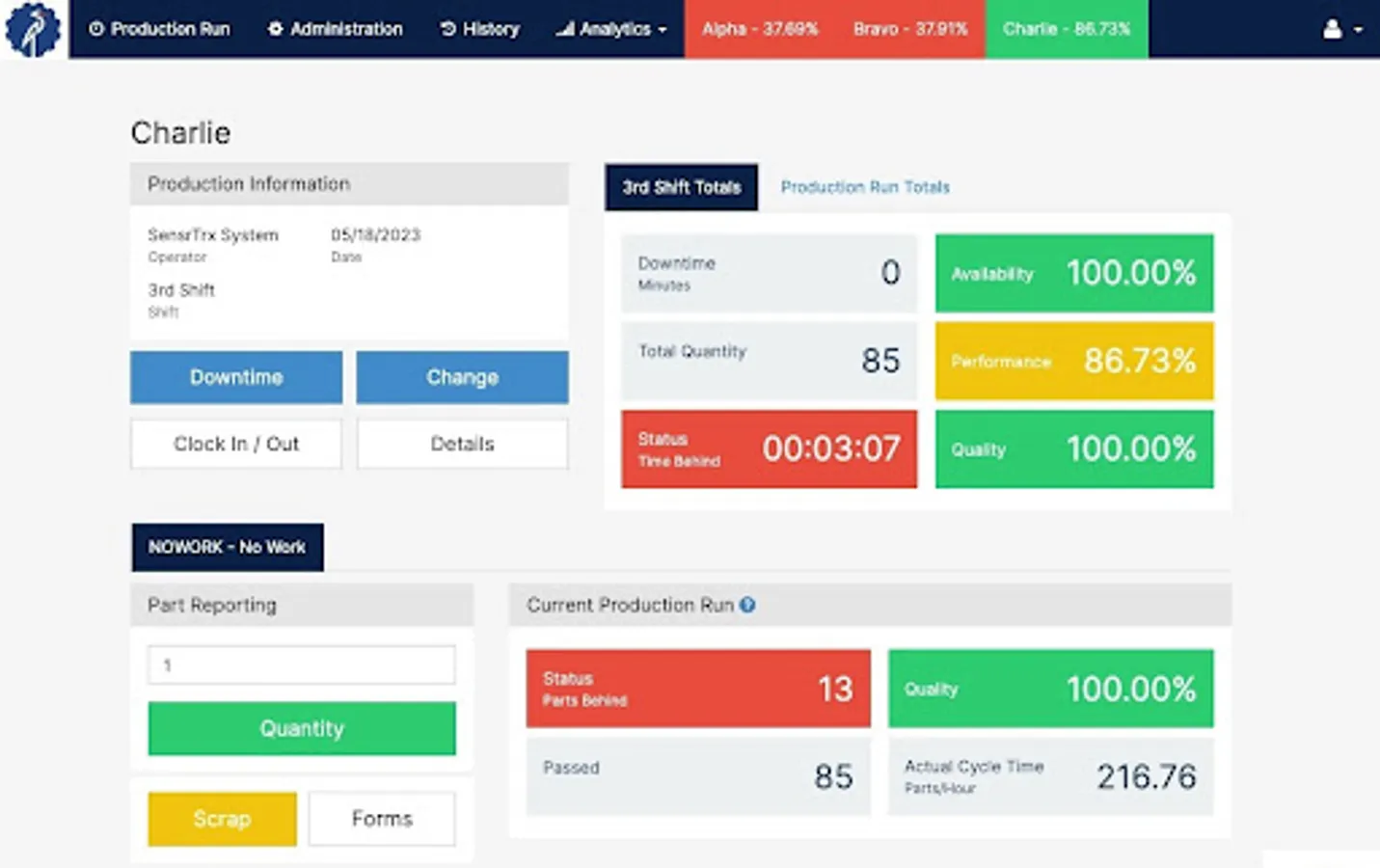
Task: Switch to the Production Run Totals tab
Action: 865,187
